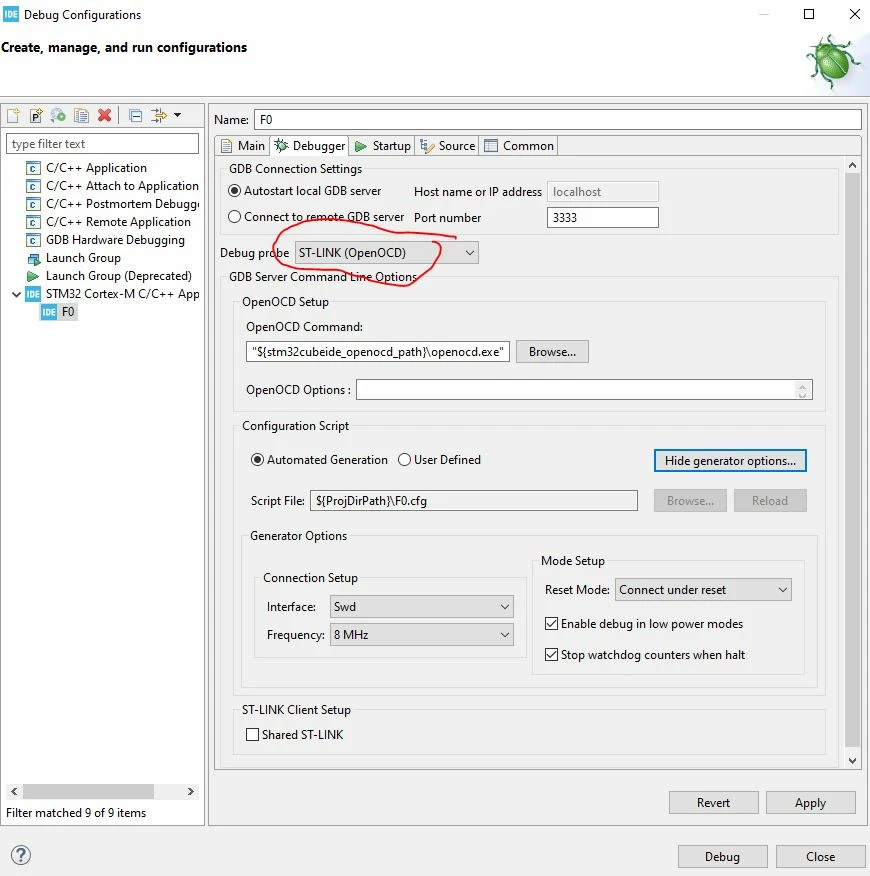Click the Revert button
The height and width of the screenshot is (876, 870).
point(714,803)
